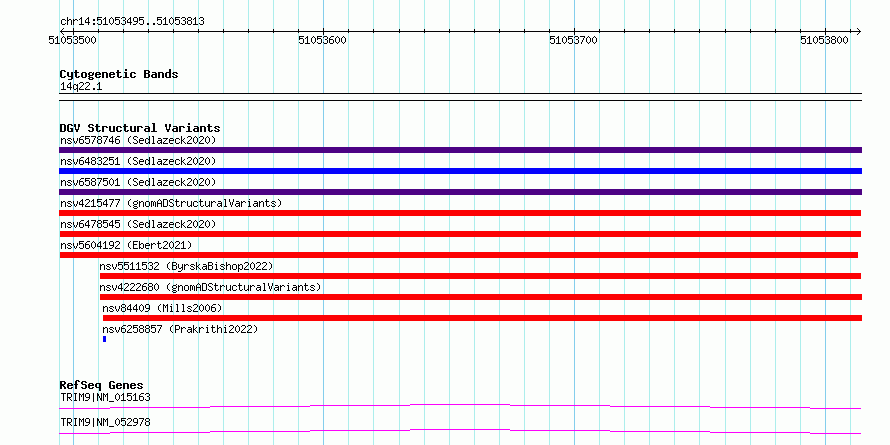Viewport: 890px width, 445px height.
Task: Click the nsv4222680 (gnomADStructuralVariants) label
Action: click(210, 287)
